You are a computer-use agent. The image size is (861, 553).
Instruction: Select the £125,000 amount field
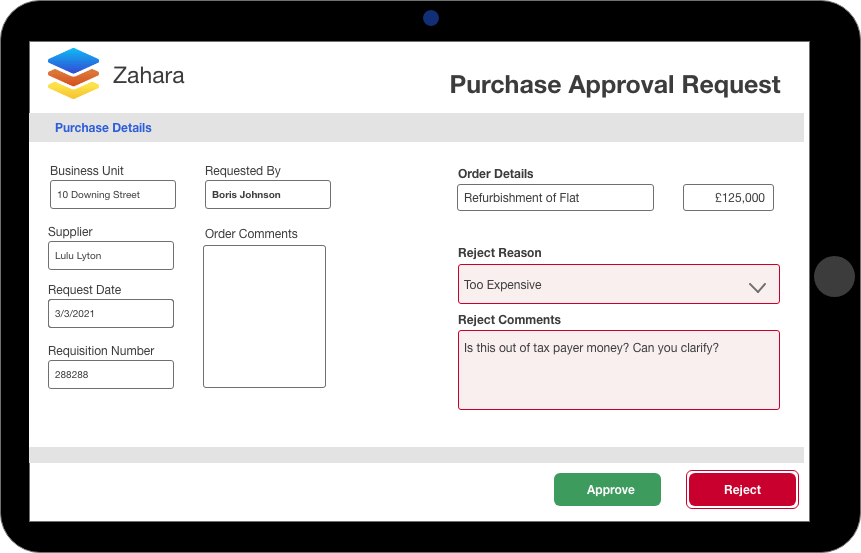coord(728,198)
